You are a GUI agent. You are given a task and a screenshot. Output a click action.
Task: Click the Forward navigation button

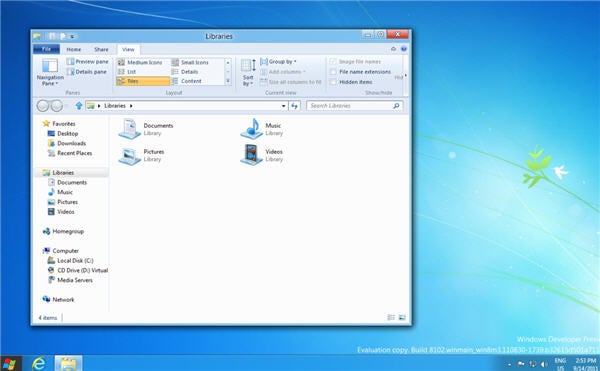click(x=57, y=106)
